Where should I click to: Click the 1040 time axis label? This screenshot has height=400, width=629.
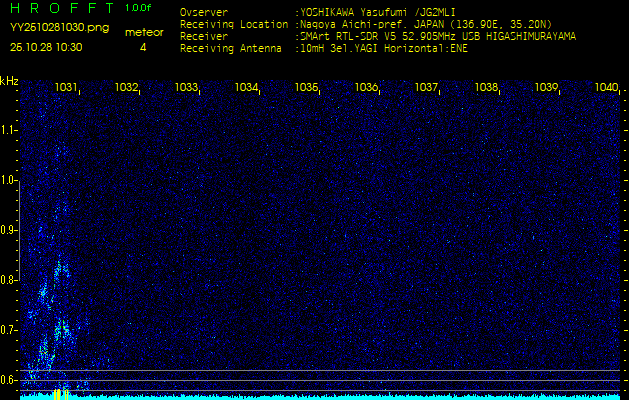(607, 87)
